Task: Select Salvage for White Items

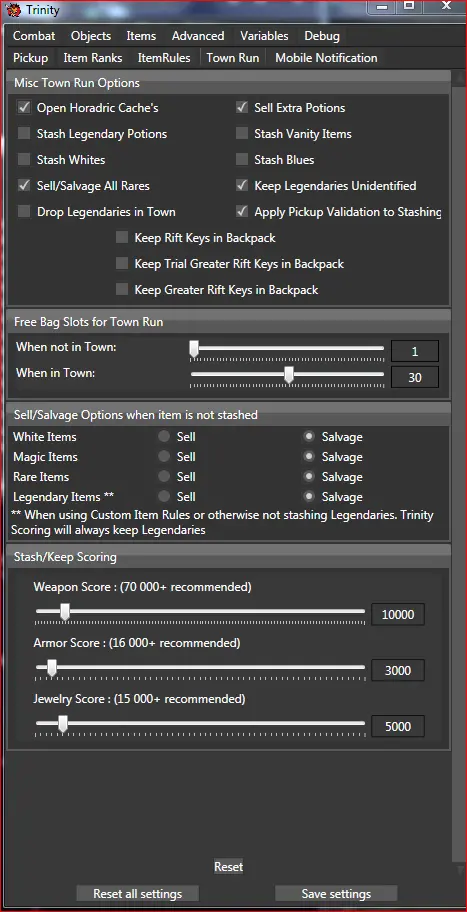Action: pos(310,436)
